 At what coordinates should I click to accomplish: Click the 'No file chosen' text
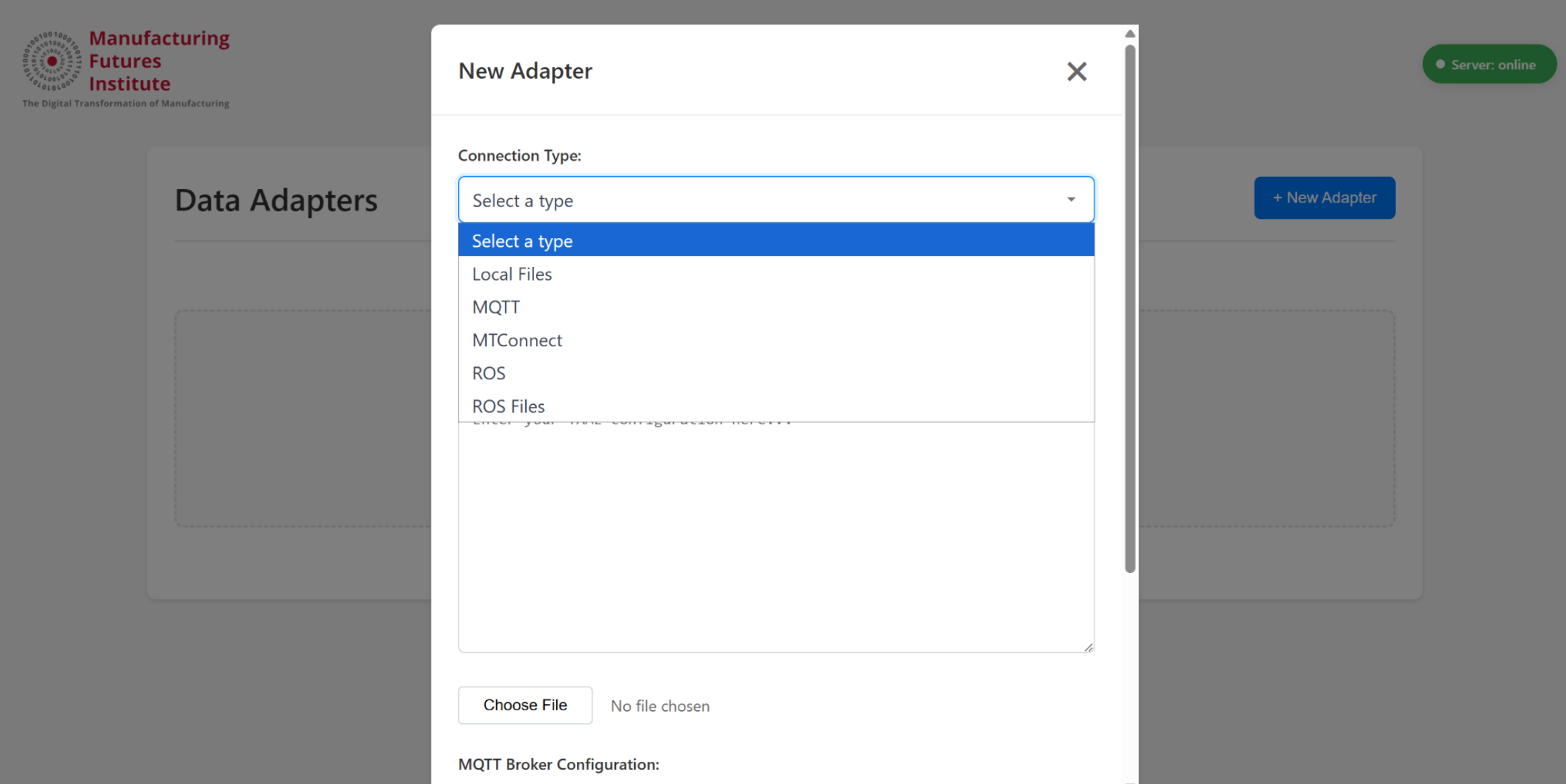660,706
